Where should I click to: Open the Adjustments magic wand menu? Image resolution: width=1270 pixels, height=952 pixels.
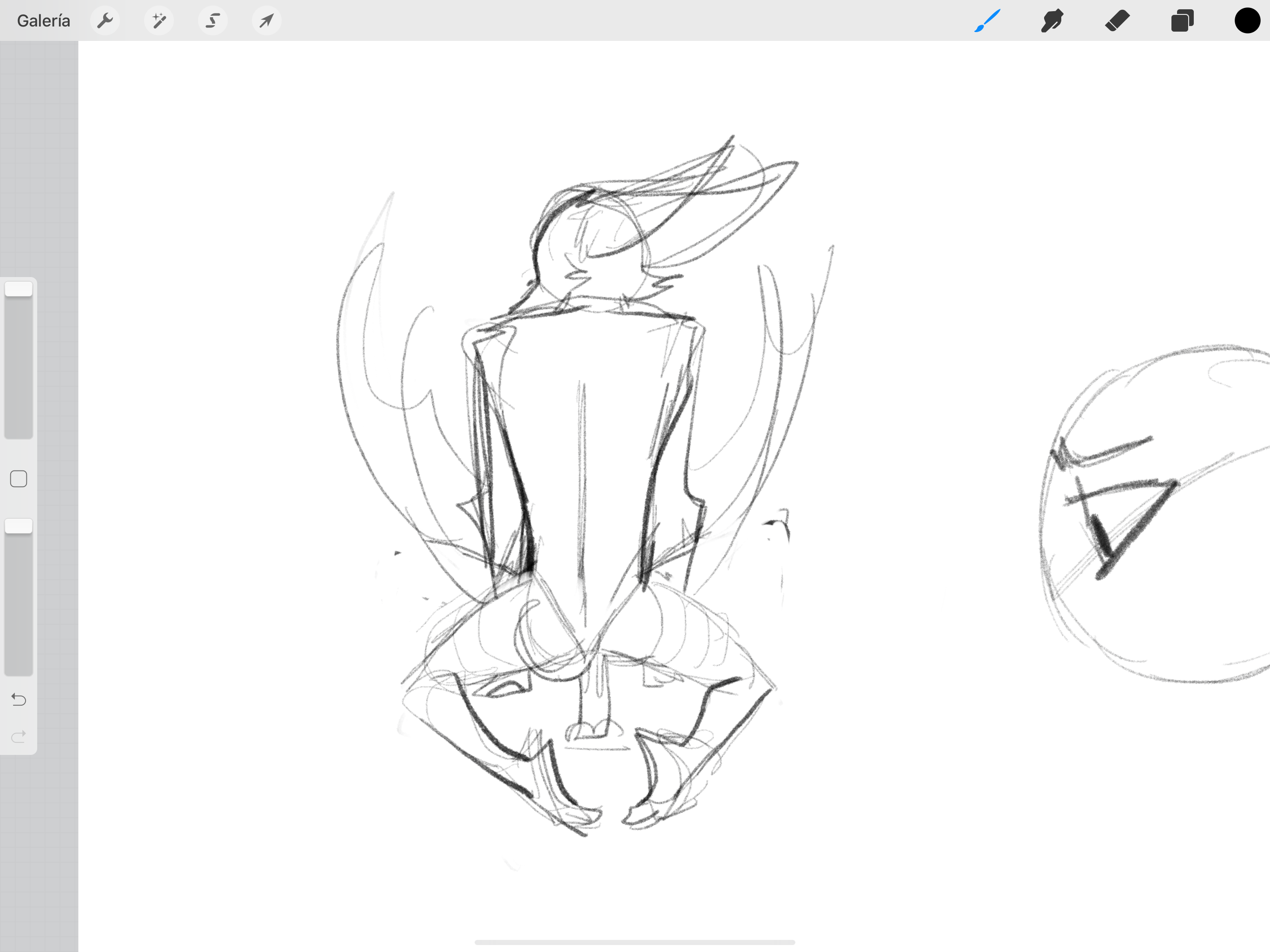(x=159, y=20)
